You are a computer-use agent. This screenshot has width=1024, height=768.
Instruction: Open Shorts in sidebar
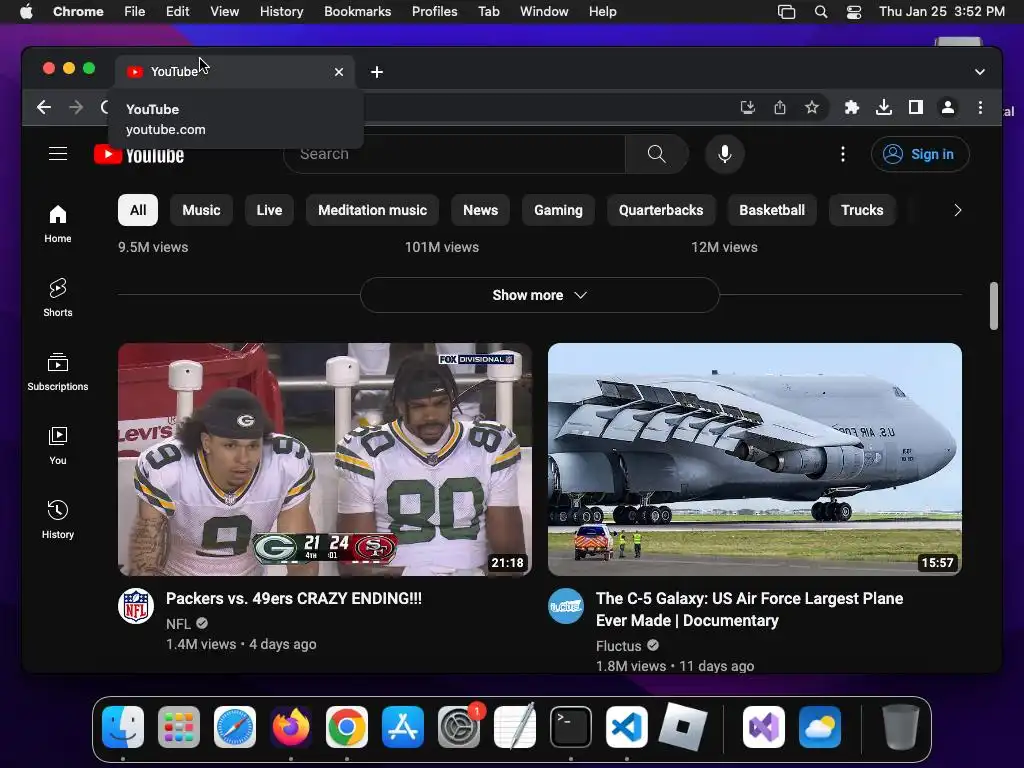tap(57, 297)
